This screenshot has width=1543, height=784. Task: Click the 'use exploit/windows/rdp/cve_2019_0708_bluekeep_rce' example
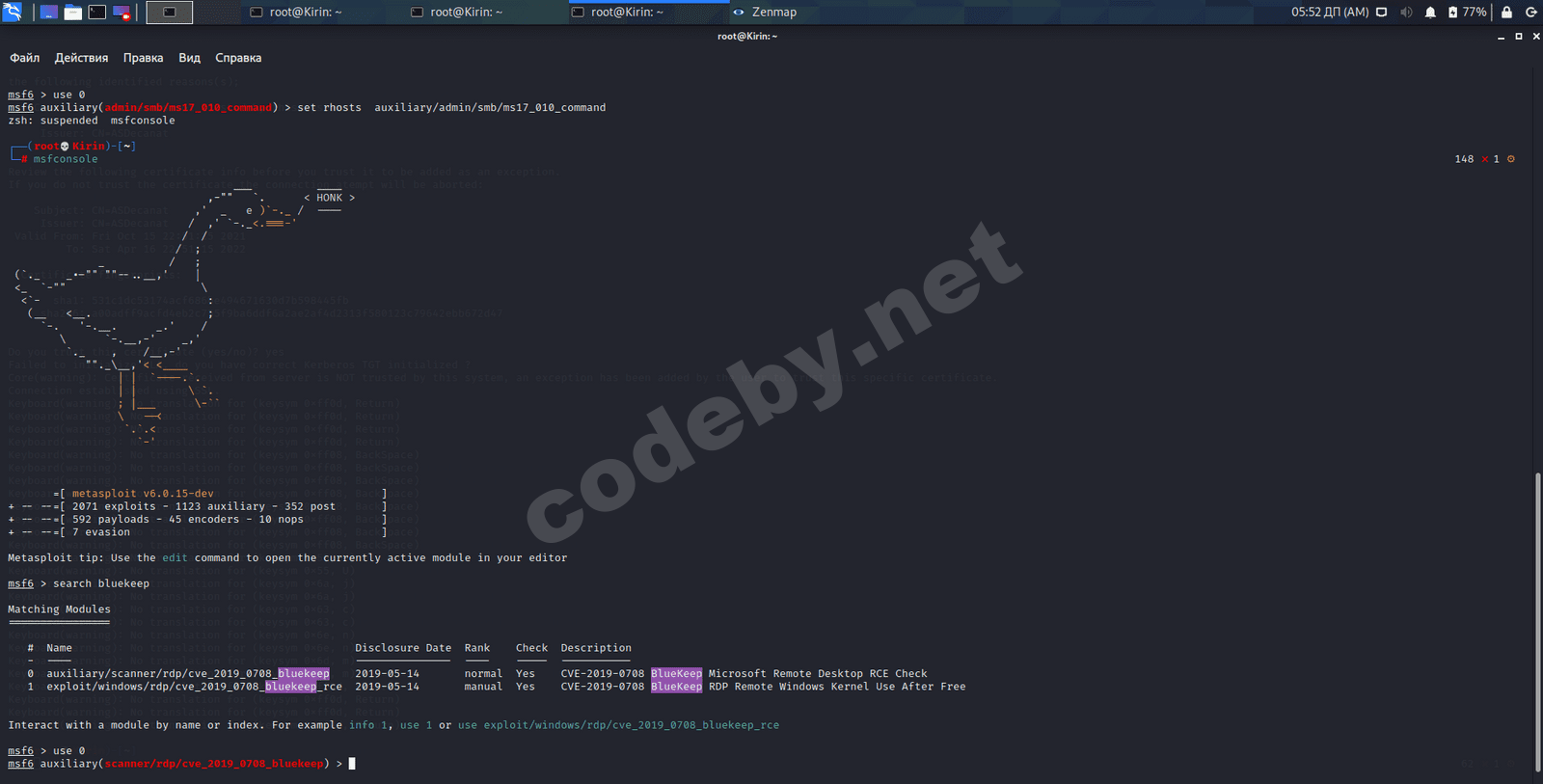618,725
